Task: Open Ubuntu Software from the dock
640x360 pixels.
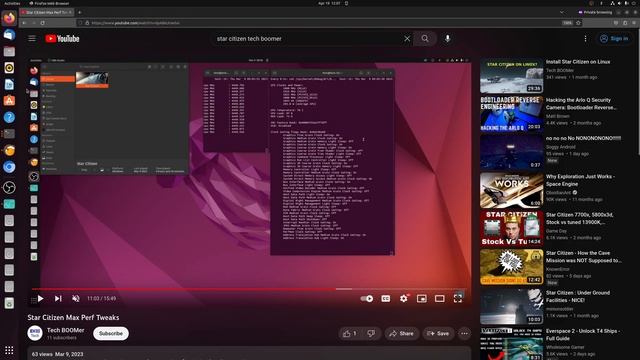Action: (x=9, y=101)
